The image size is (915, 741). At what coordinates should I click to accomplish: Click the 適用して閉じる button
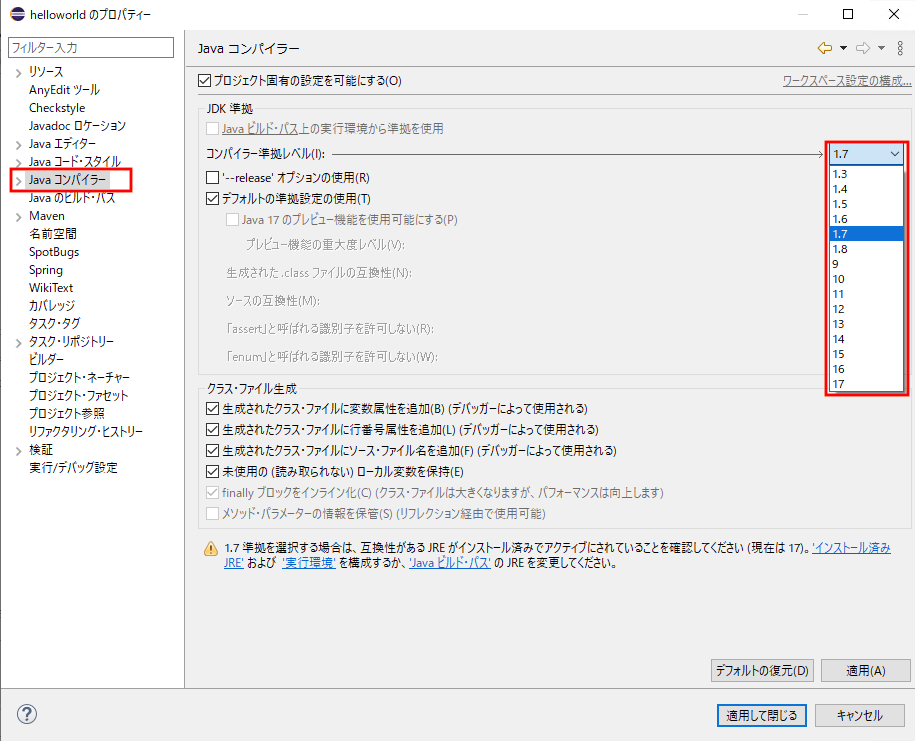[761, 715]
